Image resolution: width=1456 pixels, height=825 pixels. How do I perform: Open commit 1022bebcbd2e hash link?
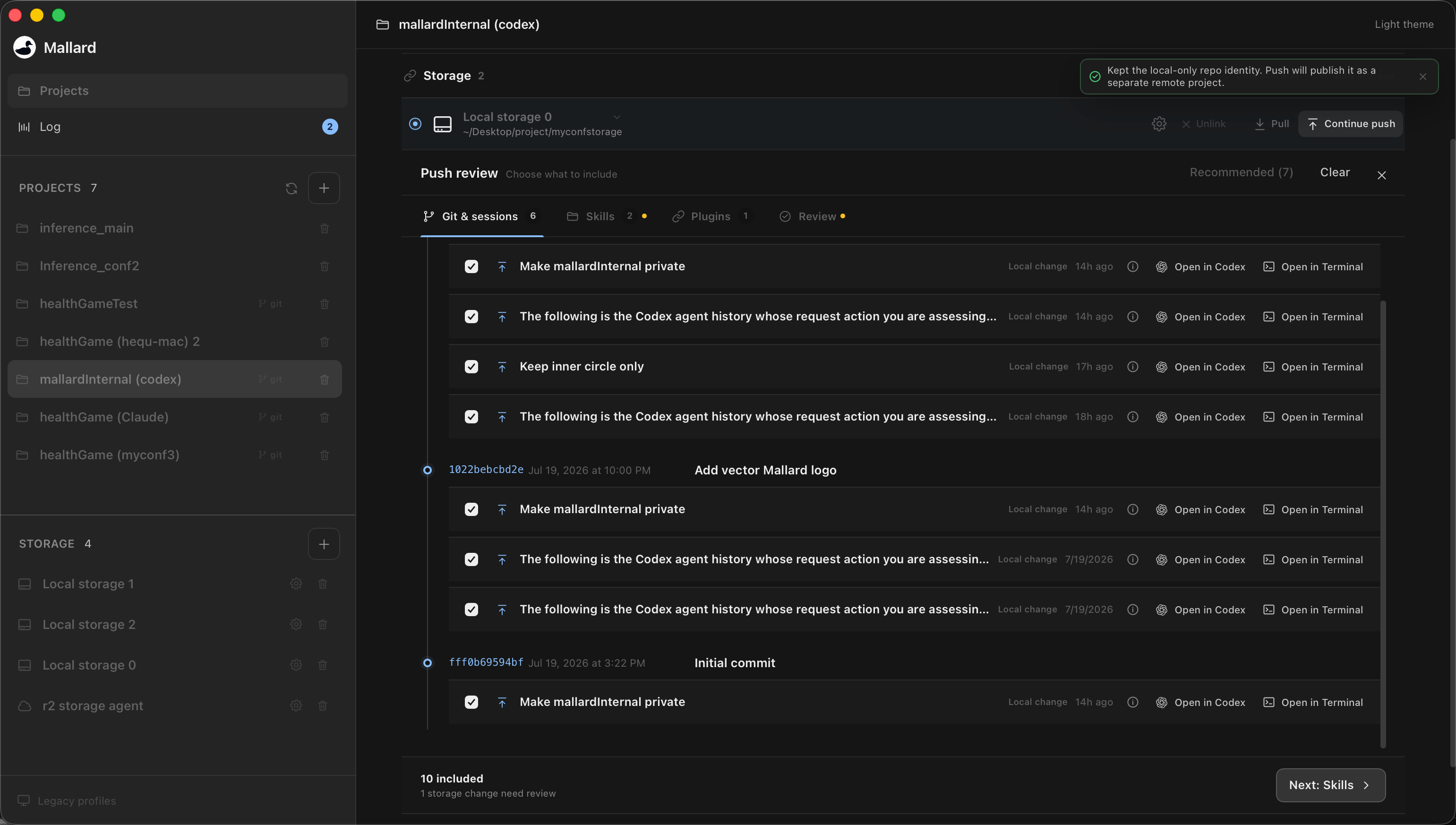coord(486,469)
